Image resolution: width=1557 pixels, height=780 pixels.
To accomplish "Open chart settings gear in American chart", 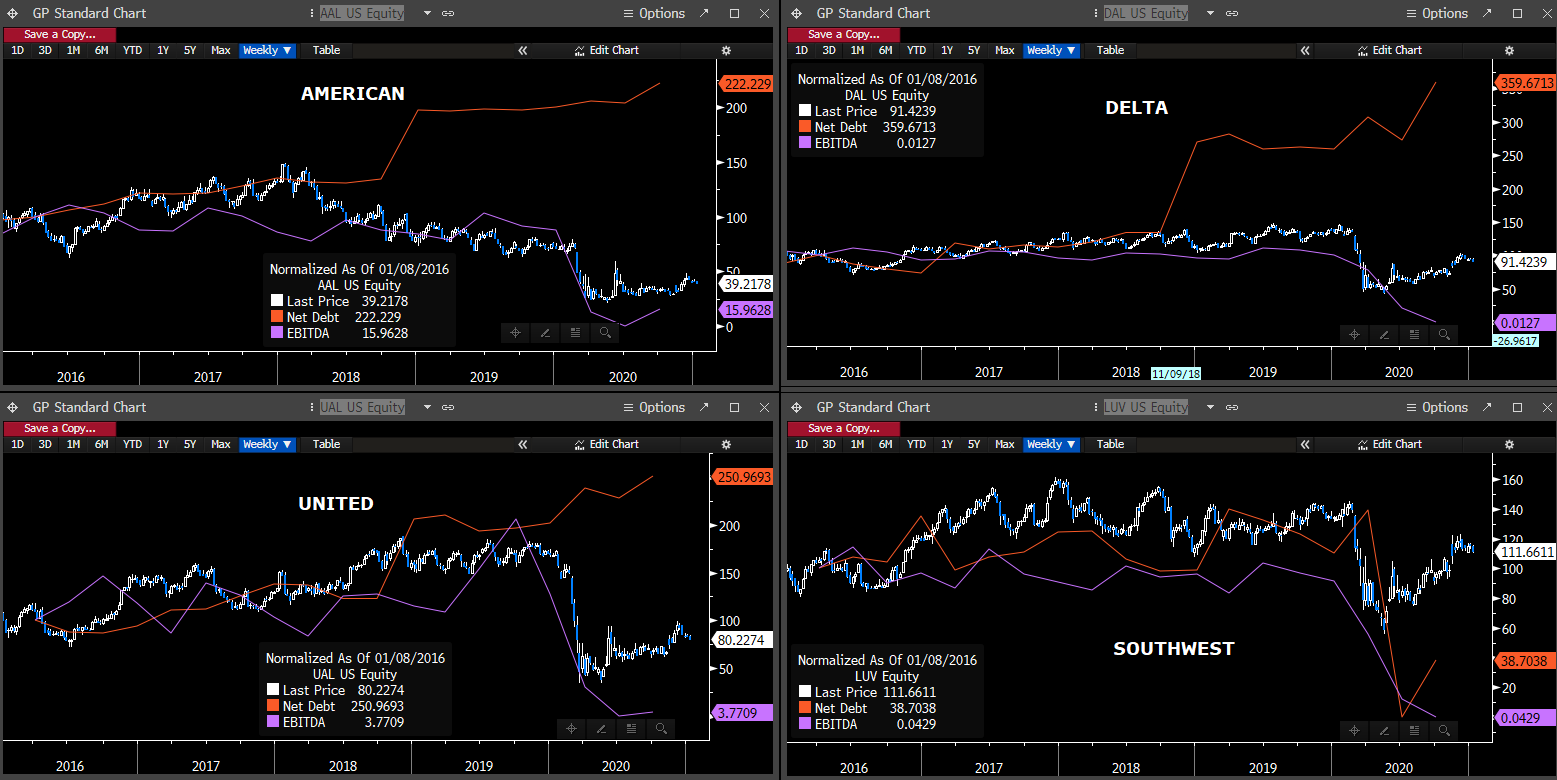I will (726, 50).
